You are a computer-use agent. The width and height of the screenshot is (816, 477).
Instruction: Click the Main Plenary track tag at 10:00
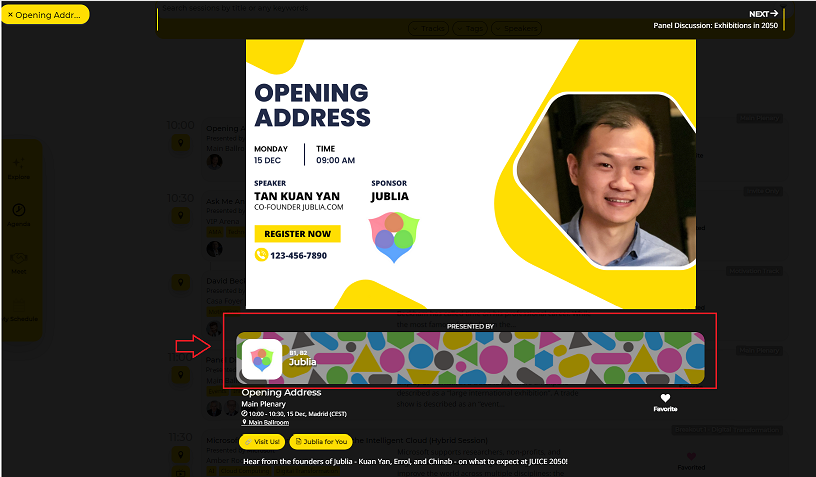pyautogui.click(x=760, y=118)
